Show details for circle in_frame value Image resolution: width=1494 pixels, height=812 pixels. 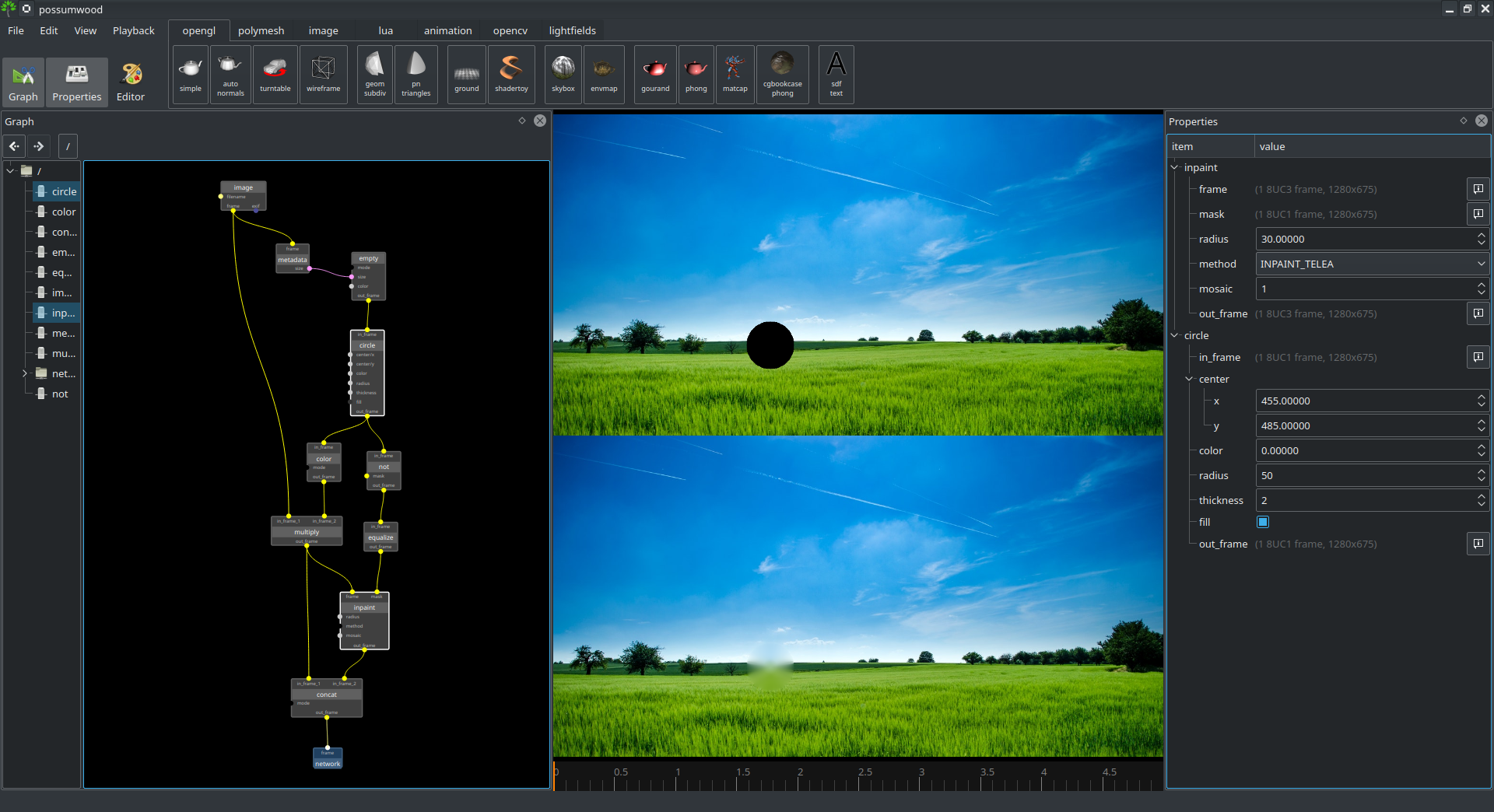(1478, 357)
